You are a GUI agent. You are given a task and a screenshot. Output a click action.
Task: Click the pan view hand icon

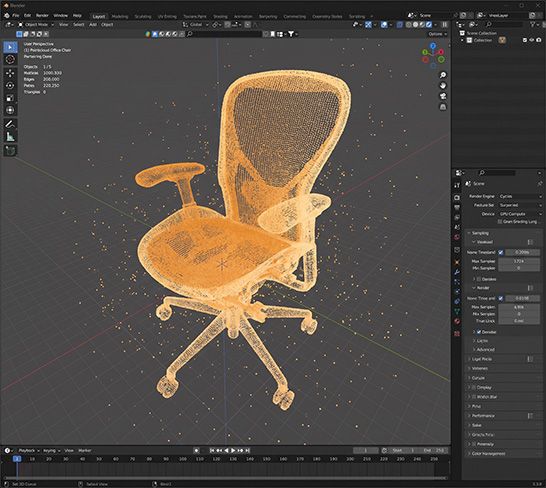443,86
